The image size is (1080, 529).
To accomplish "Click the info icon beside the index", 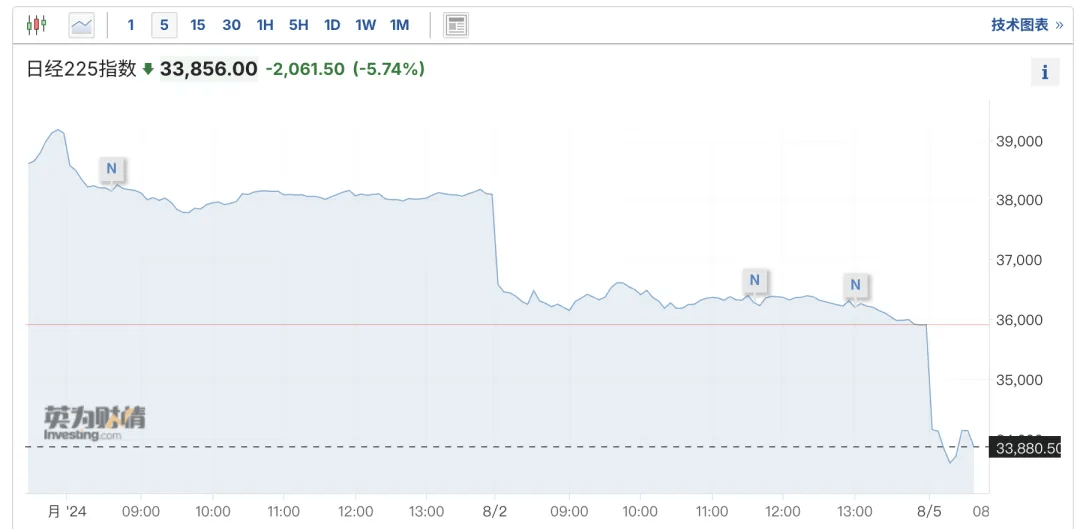I will click(x=1045, y=72).
